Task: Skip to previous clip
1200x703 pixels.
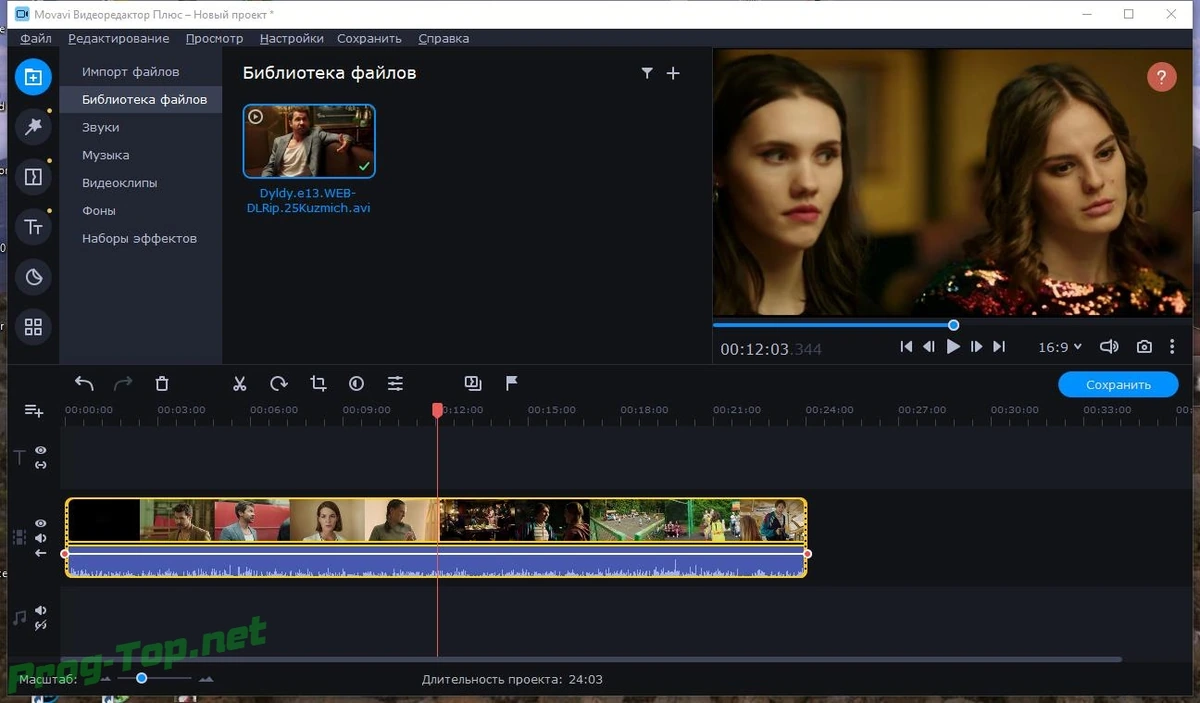Action: [906, 347]
